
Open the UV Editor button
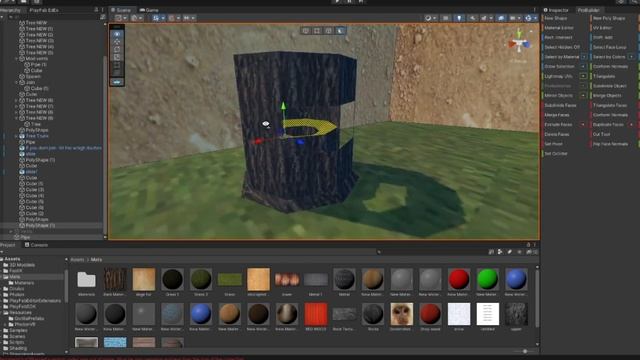602,28
